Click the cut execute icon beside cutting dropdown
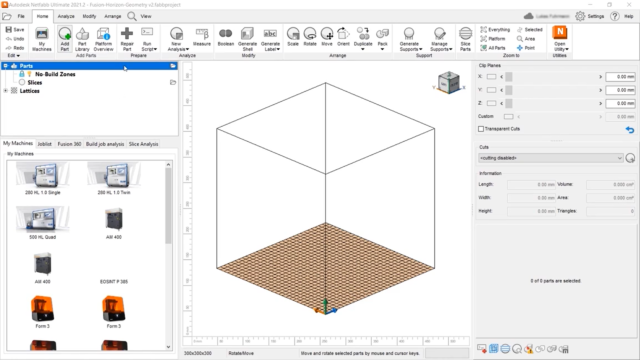 [x=630, y=158]
